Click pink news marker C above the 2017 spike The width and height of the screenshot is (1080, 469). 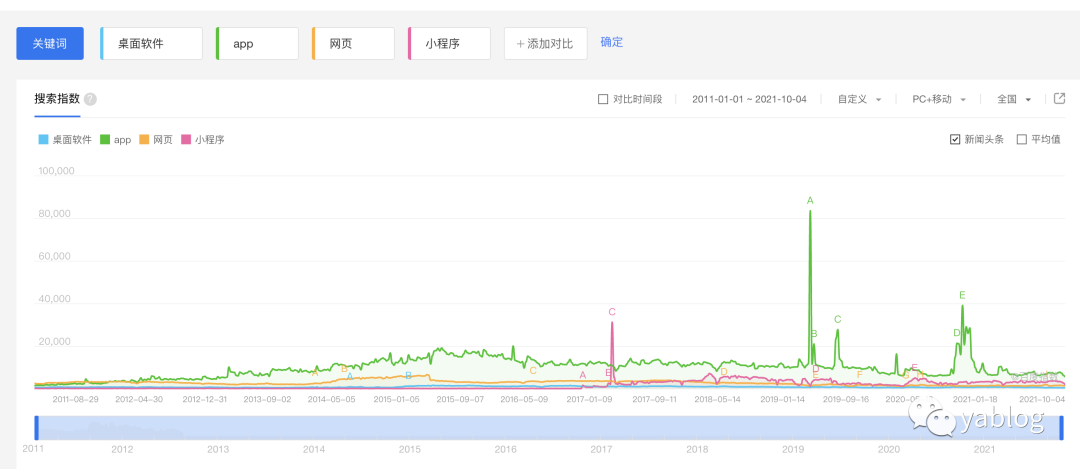[612, 312]
